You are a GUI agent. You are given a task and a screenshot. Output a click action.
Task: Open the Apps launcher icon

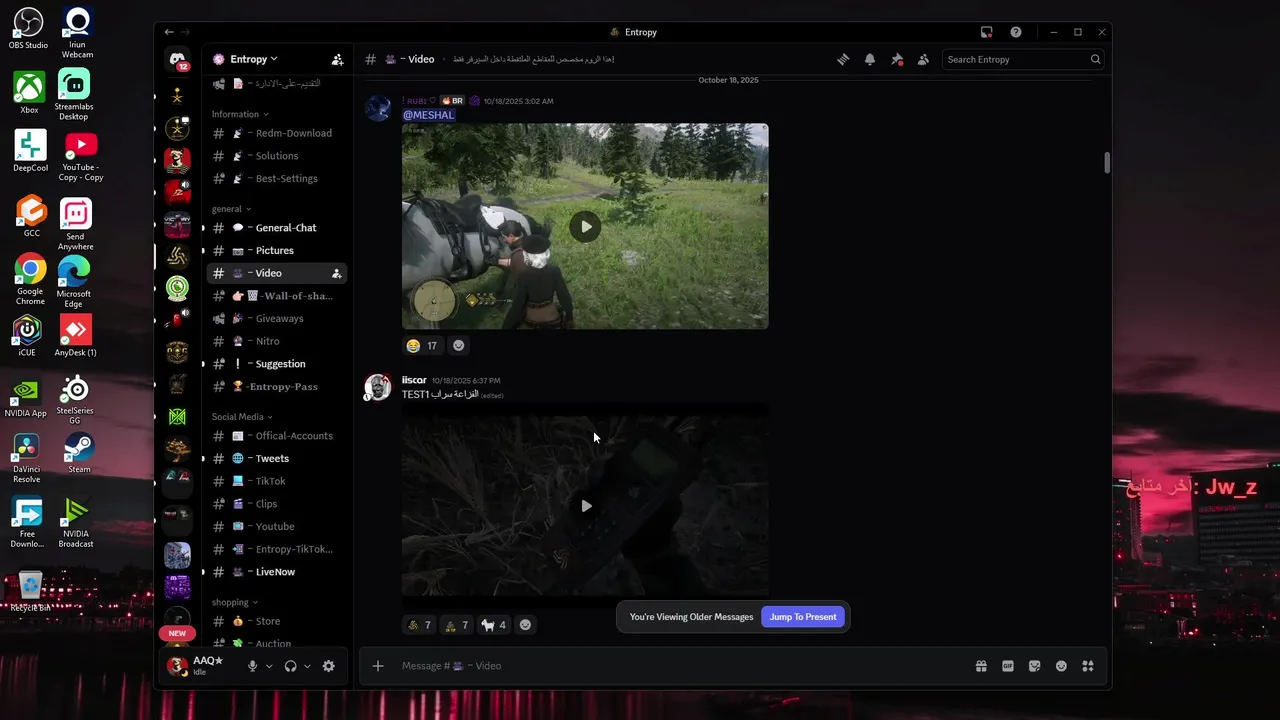point(1088,666)
